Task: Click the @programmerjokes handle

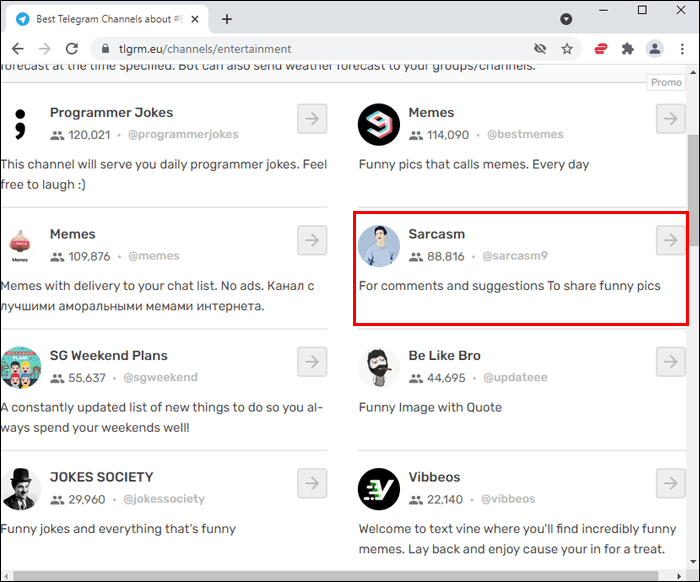Action: coord(183,134)
